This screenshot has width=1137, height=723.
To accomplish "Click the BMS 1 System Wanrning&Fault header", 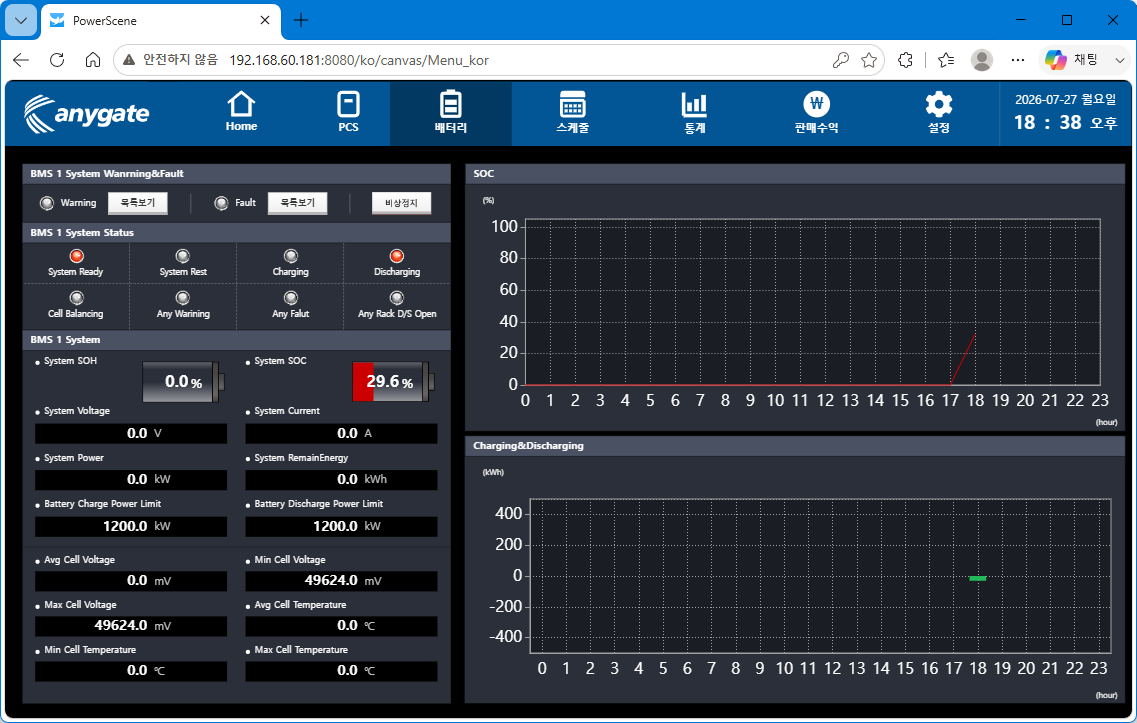I will tap(107, 173).
